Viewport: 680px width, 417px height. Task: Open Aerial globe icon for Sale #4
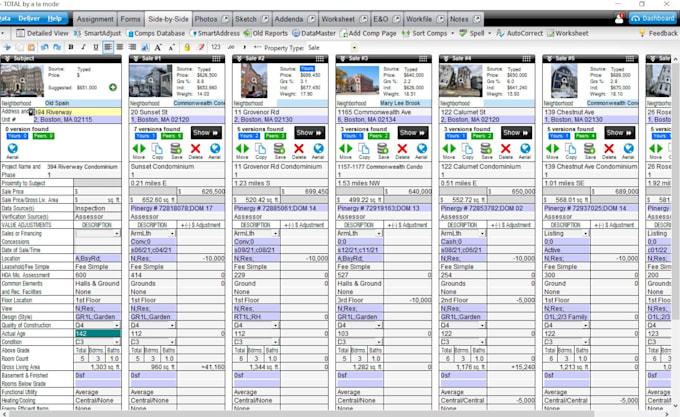coord(525,148)
